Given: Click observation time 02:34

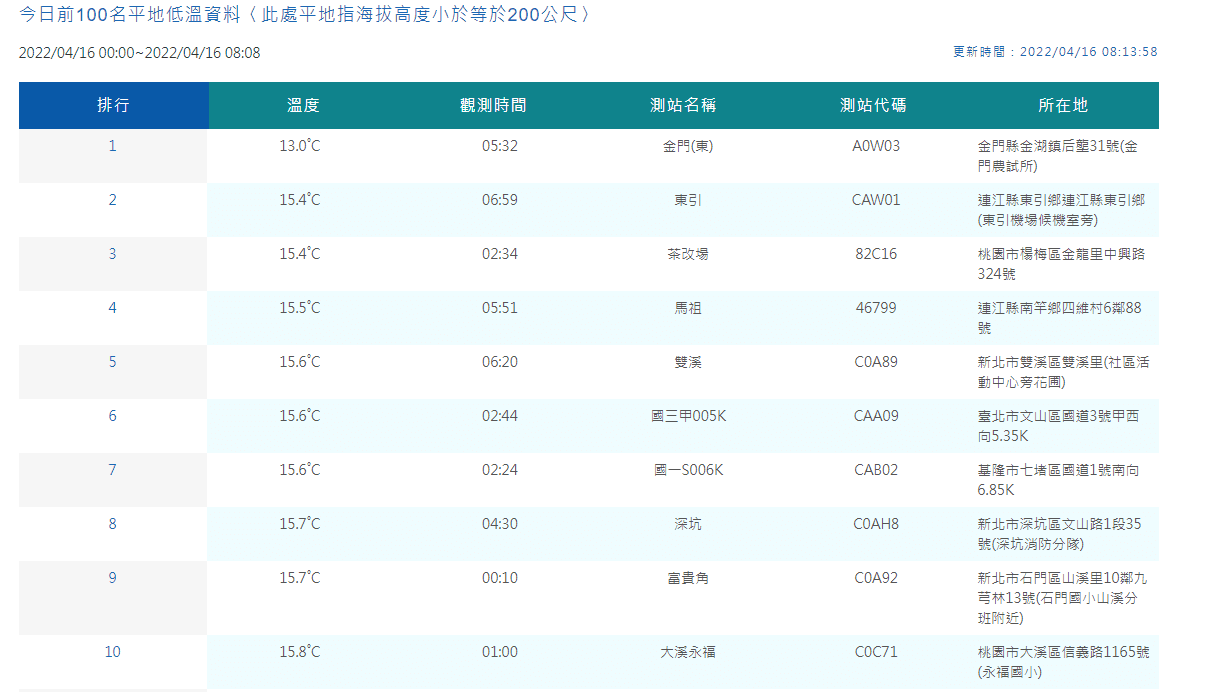Looking at the screenshot, I should tap(500, 253).
